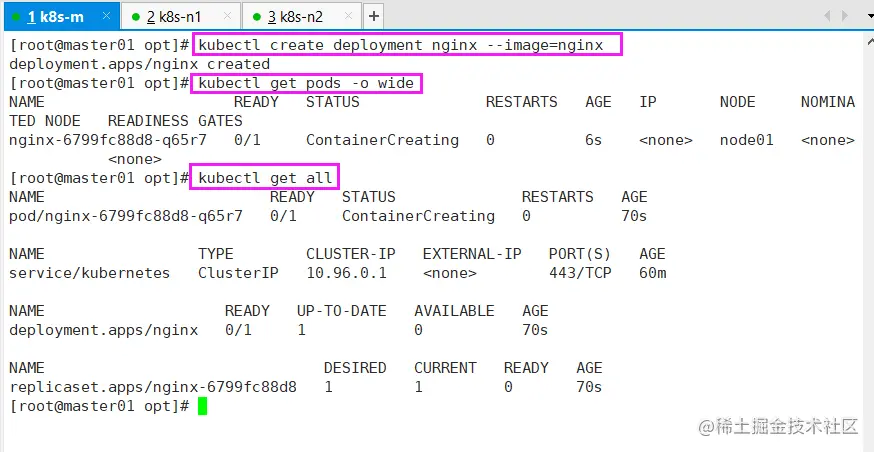Switch to the 1 k8s-m session tab
The height and width of the screenshot is (452, 874).
61,17
